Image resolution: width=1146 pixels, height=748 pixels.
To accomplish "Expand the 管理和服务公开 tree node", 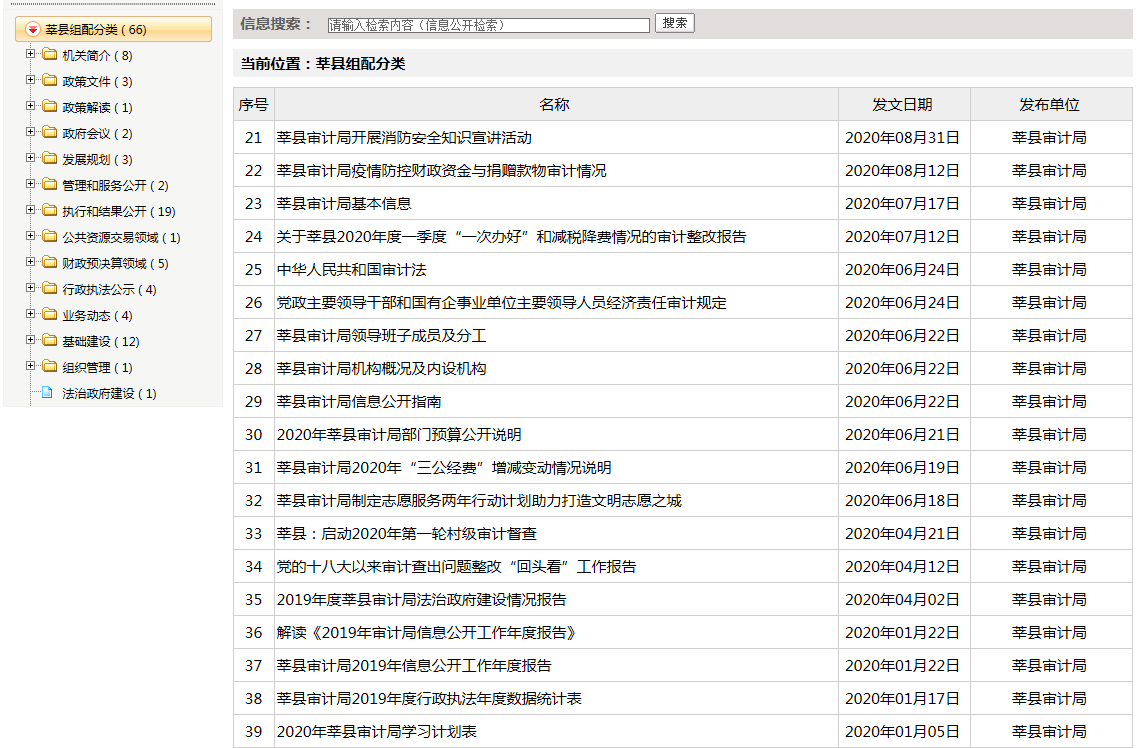I will [30, 184].
